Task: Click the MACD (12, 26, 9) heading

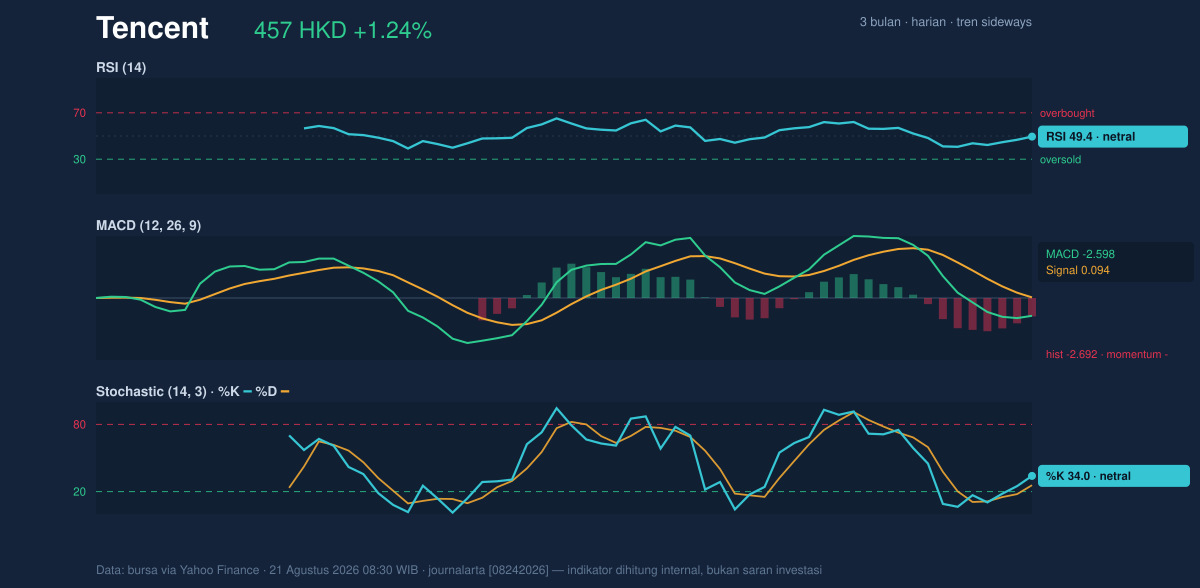Action: 148,226
